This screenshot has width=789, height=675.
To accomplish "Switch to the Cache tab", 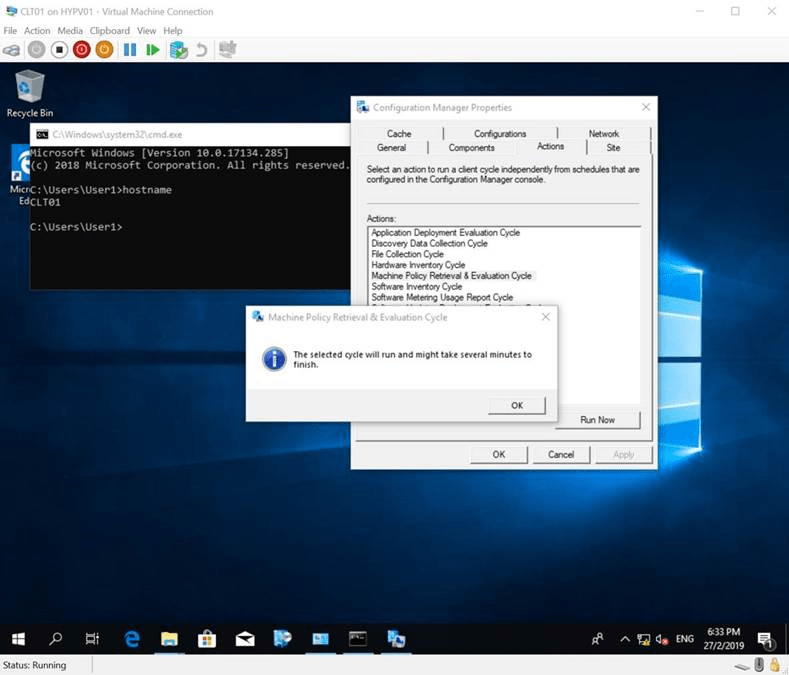I will (399, 133).
